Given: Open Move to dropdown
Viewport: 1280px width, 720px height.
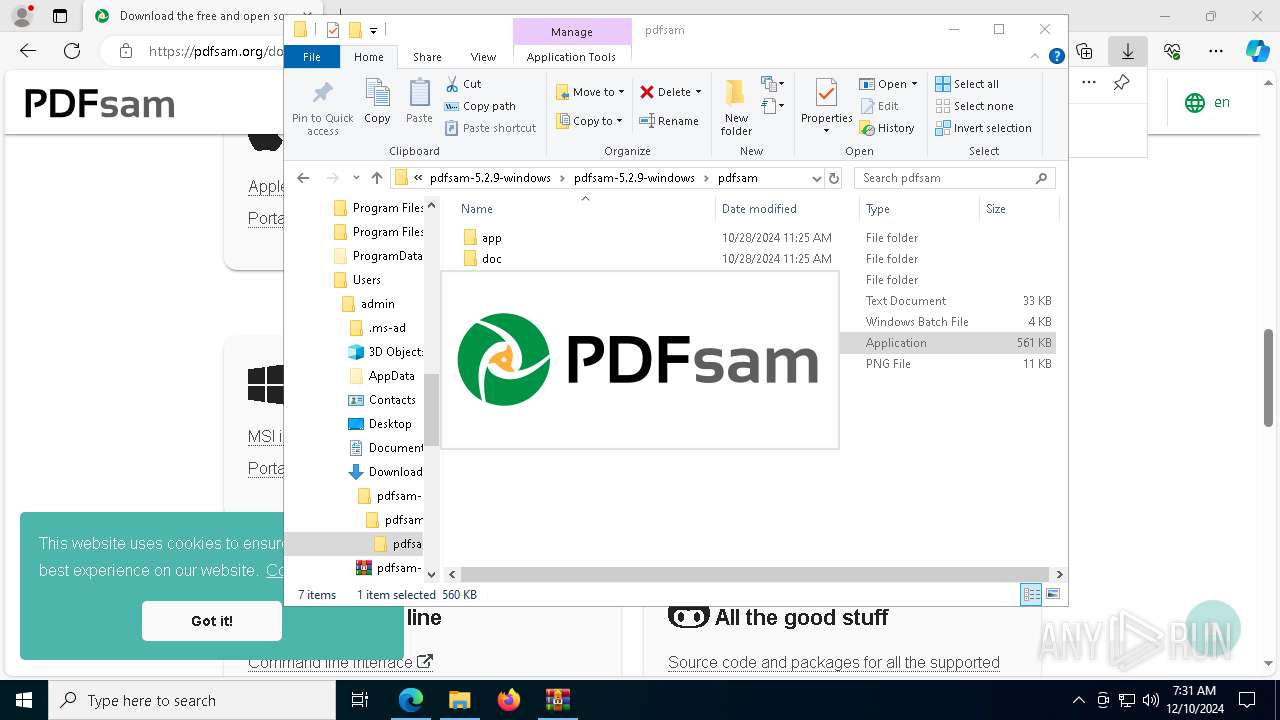Looking at the screenshot, I should click(x=590, y=92).
